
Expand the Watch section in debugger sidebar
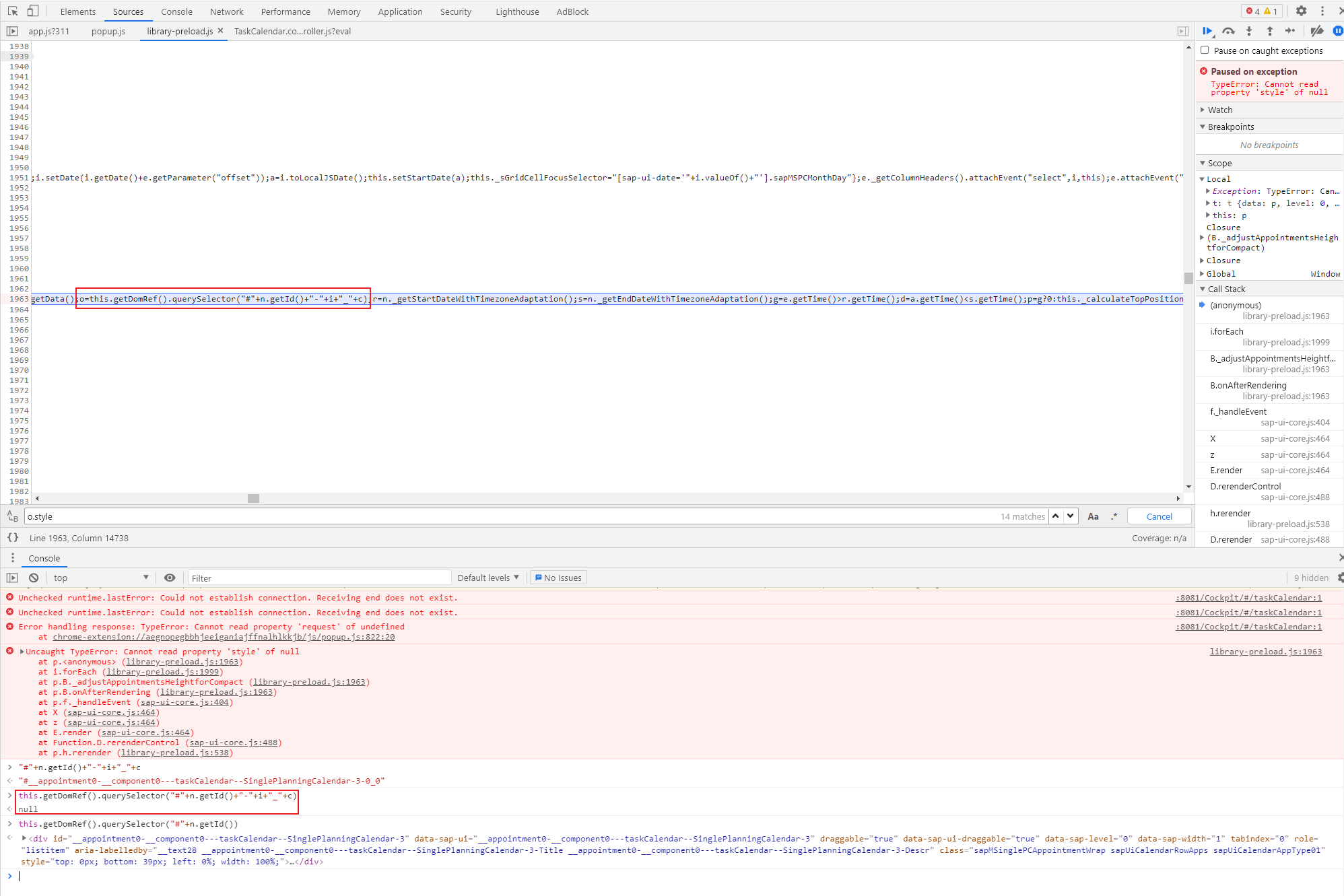coord(1203,110)
